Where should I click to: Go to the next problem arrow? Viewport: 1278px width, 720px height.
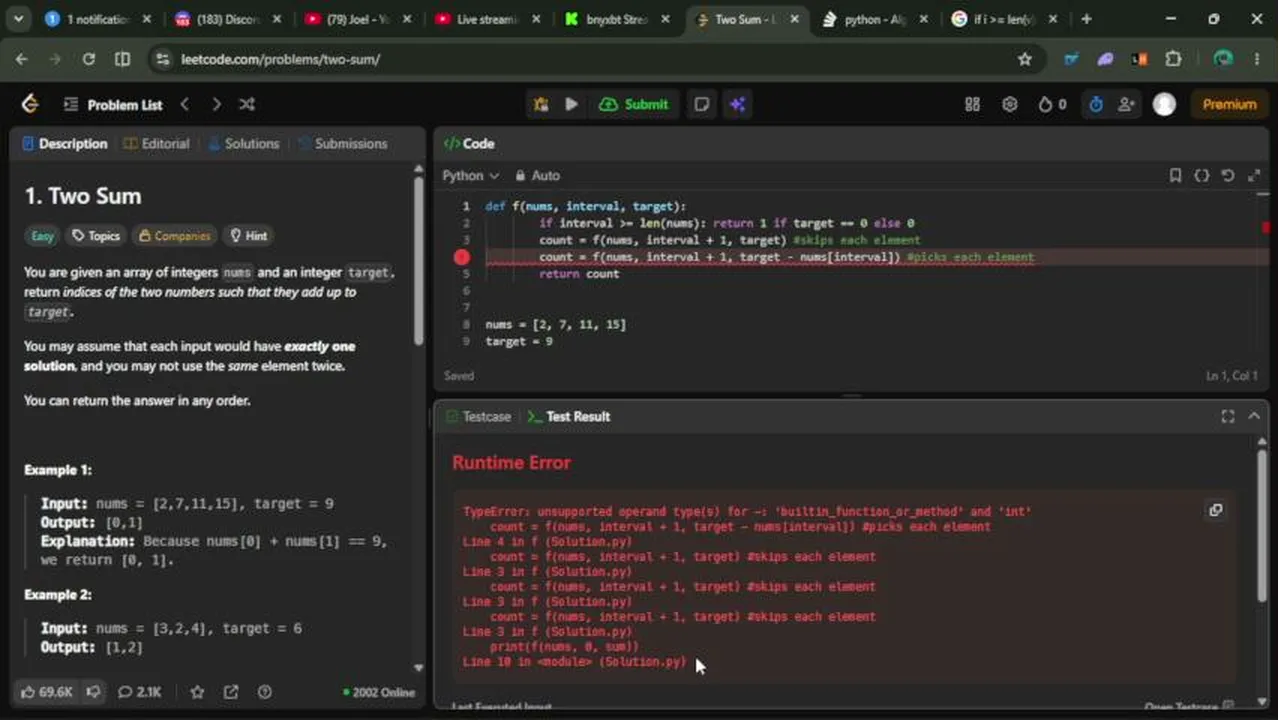(216, 104)
